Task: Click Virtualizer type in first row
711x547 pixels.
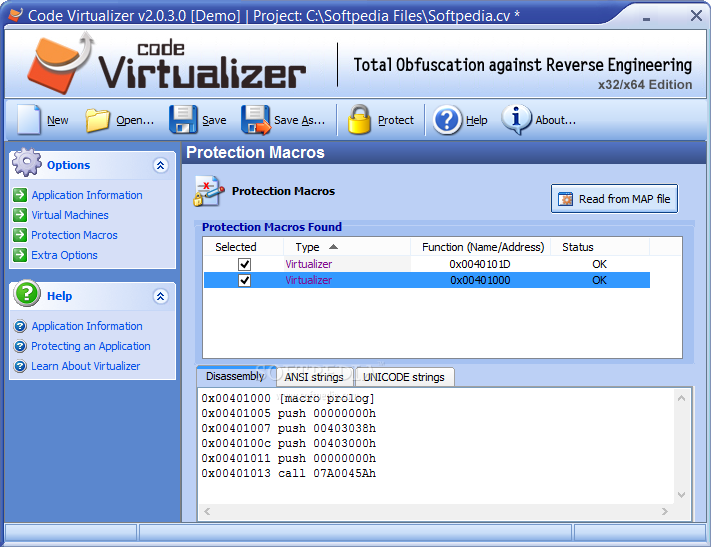Action: [308, 264]
